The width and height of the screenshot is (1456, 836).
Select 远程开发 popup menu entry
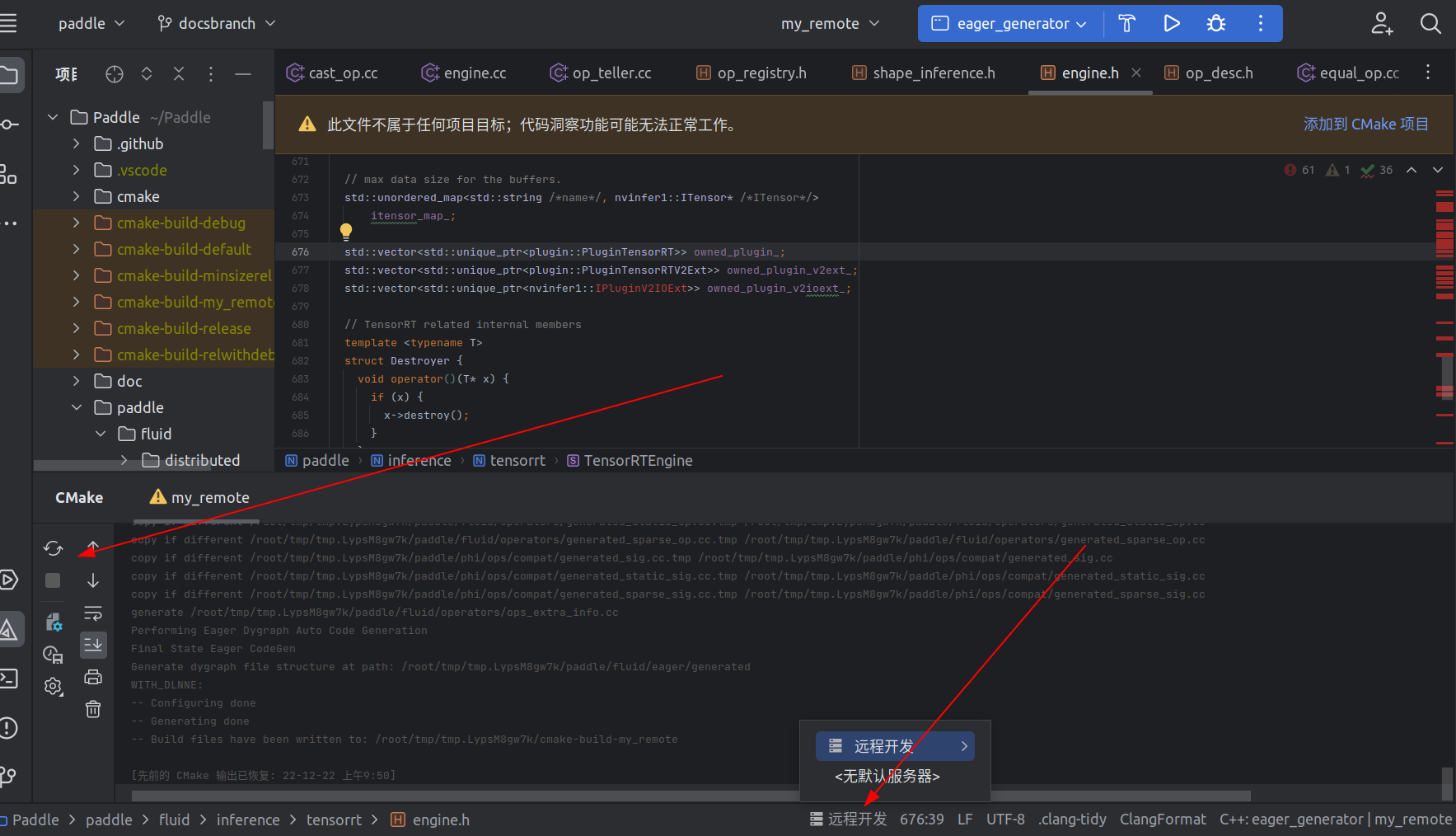coord(895,746)
